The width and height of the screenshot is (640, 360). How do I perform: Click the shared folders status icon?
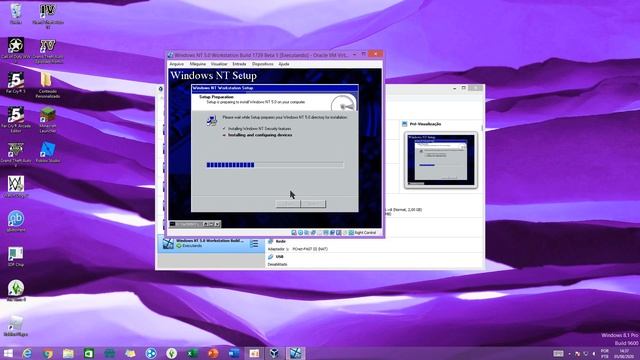point(326,233)
